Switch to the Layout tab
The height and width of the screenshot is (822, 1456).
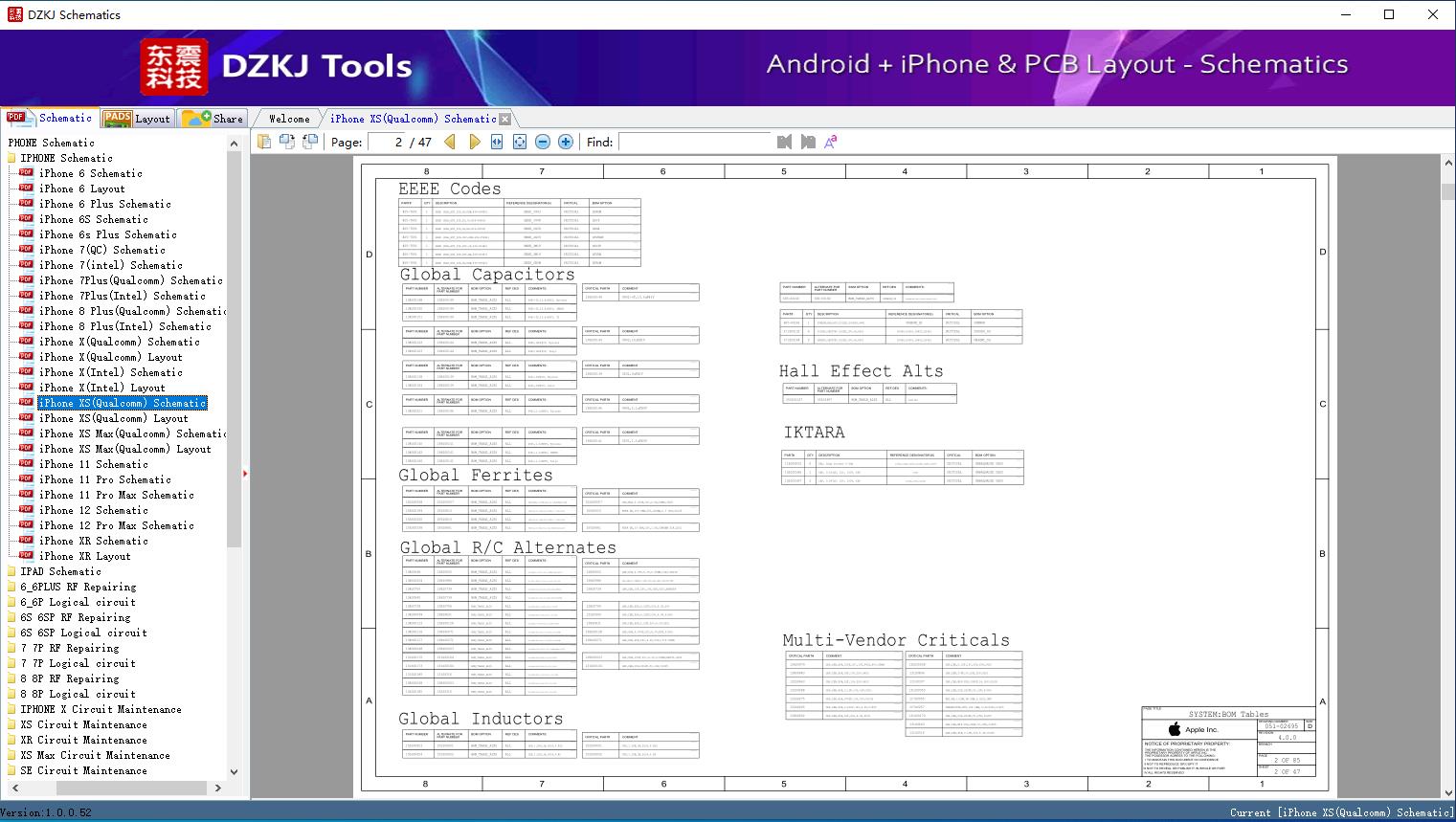[x=138, y=119]
